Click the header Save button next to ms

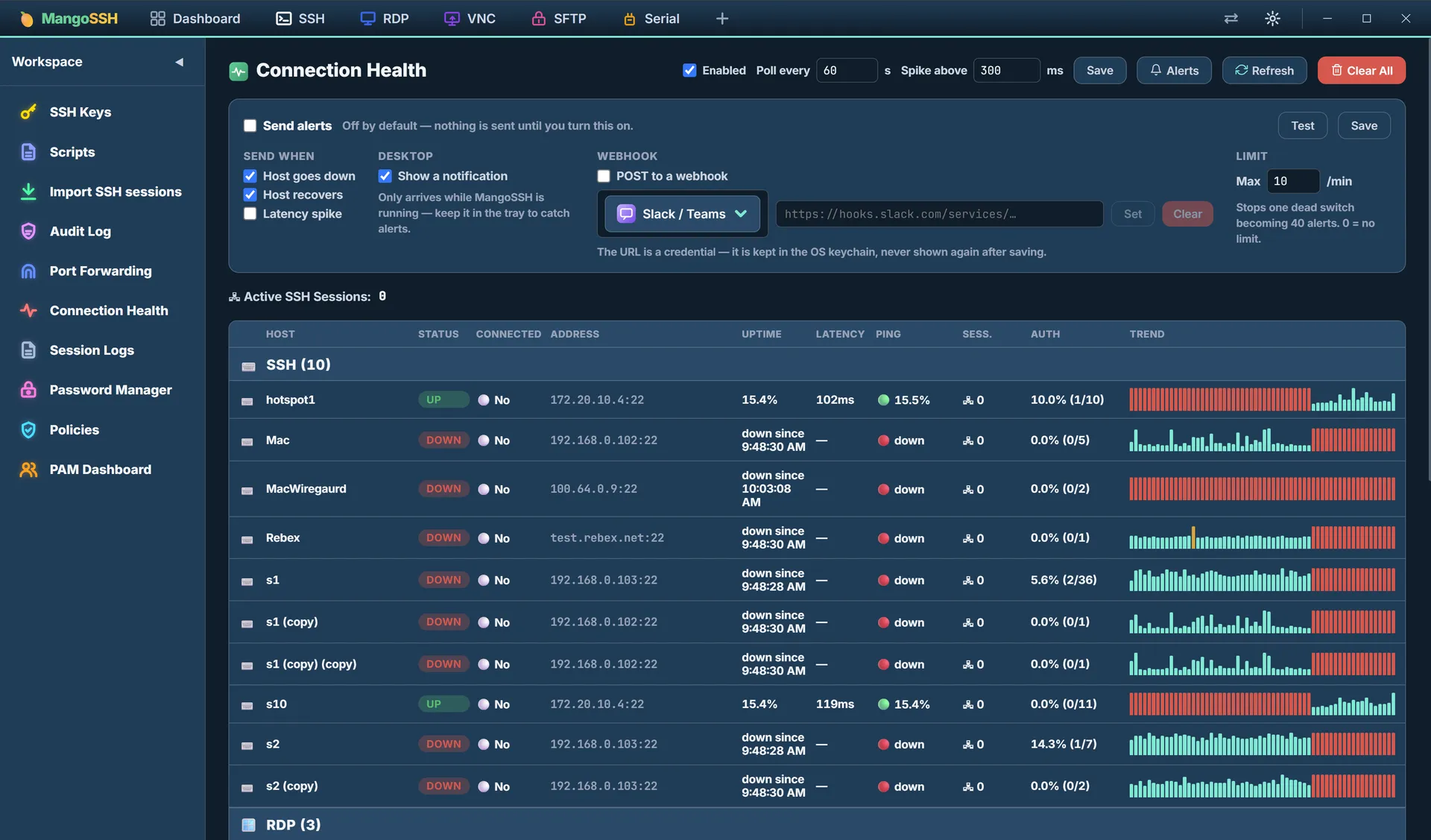(x=1099, y=70)
